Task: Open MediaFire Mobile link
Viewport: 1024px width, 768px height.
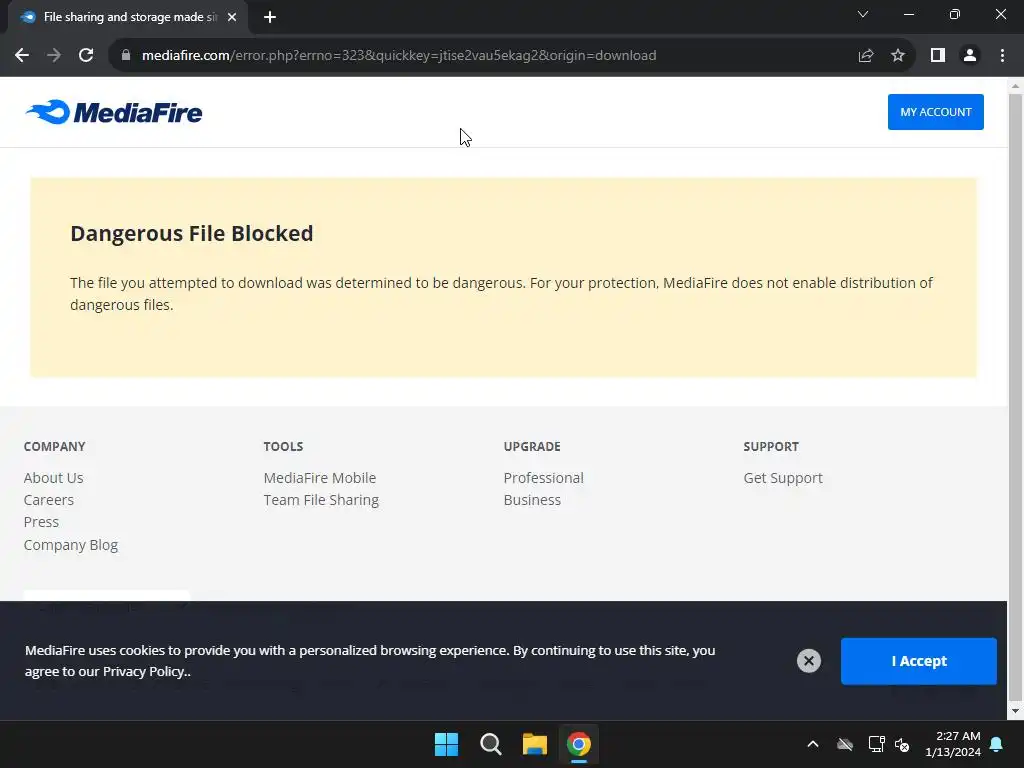Action: (320, 478)
